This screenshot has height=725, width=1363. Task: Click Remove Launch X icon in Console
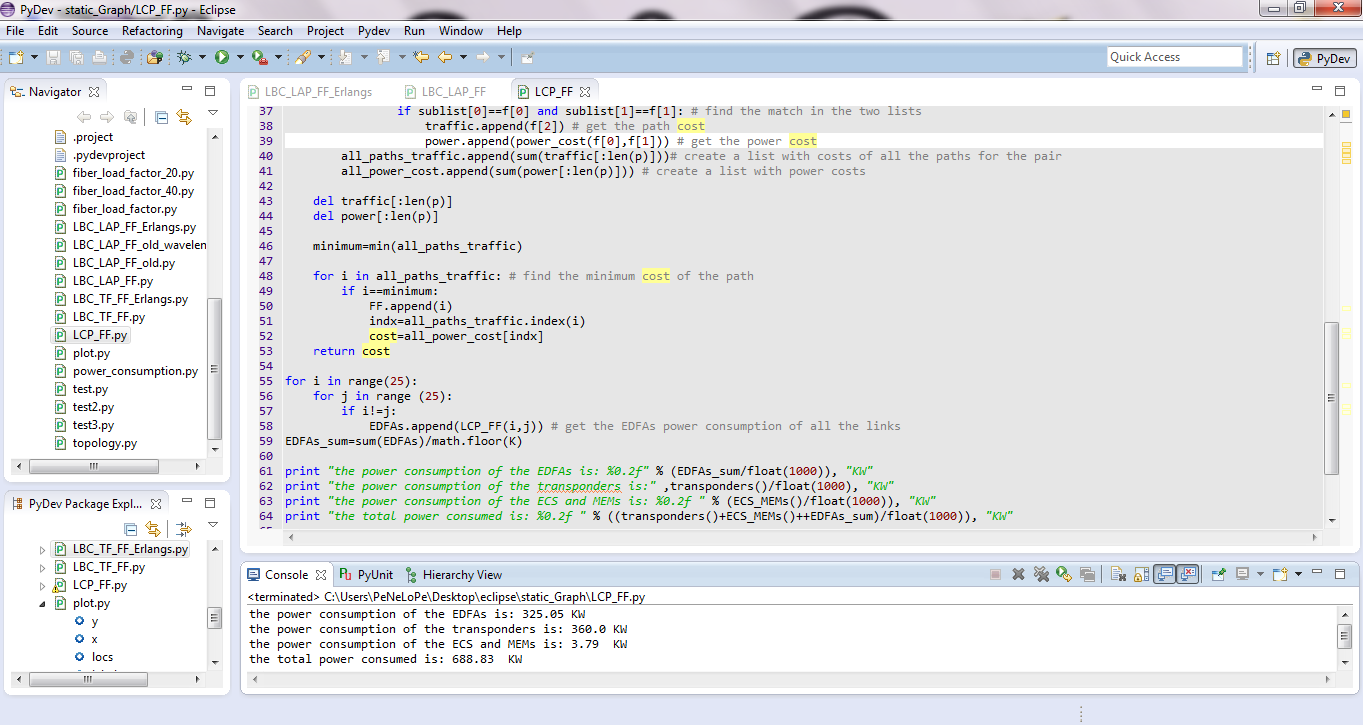click(x=1018, y=574)
